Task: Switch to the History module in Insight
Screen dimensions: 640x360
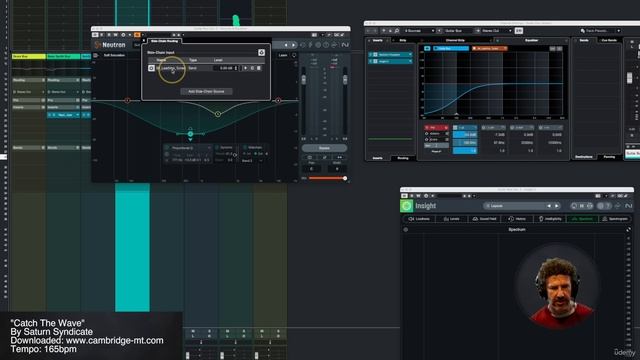Action: pyautogui.click(x=517, y=219)
